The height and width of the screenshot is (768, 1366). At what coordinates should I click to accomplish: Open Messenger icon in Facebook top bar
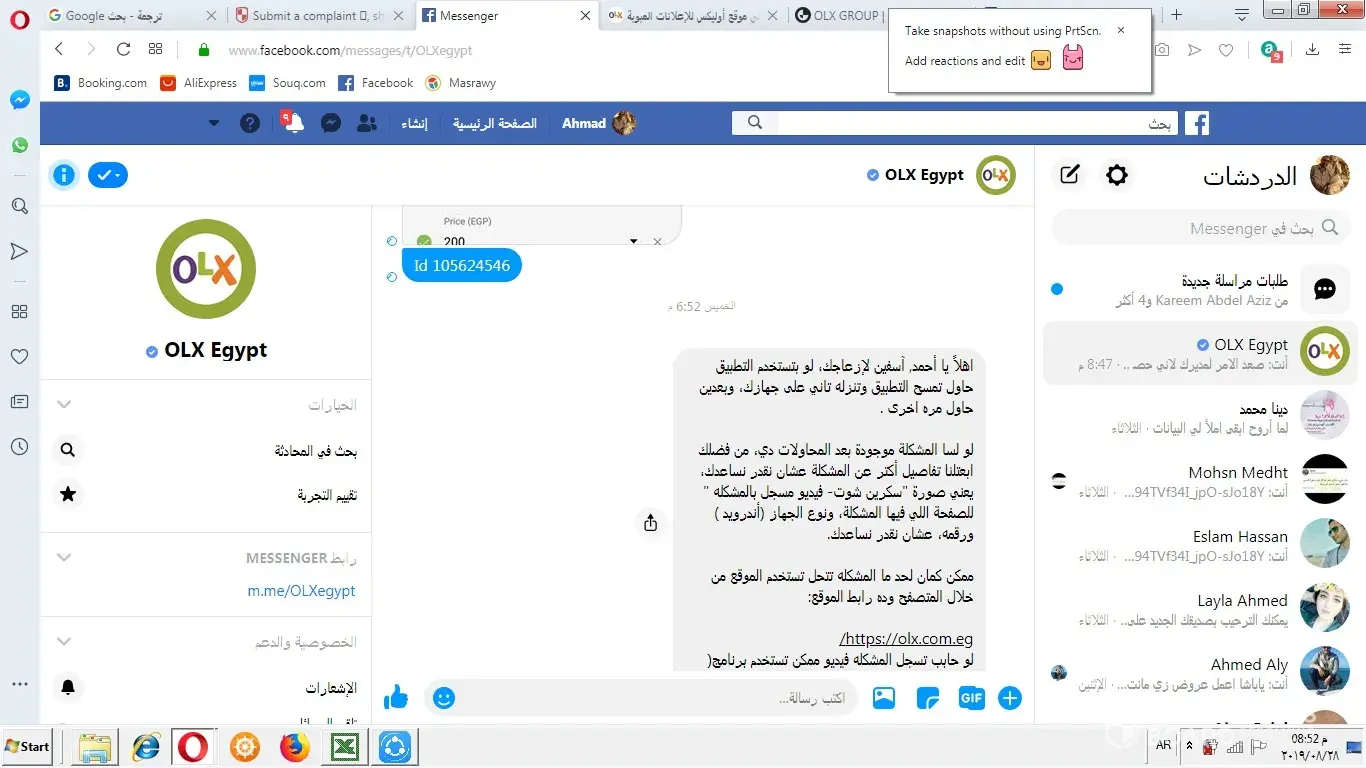331,123
